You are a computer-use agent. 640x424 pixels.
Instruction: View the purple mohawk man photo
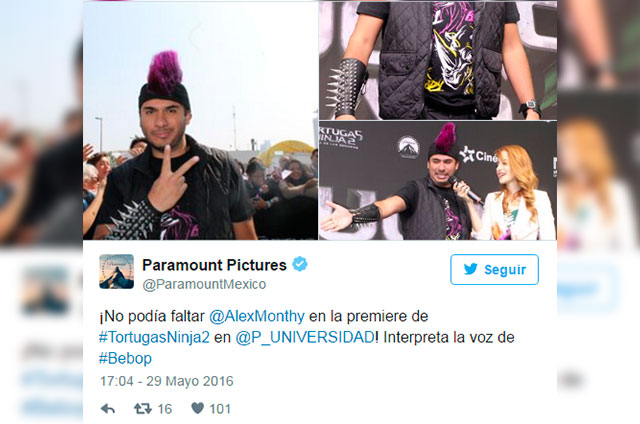click(x=200, y=121)
